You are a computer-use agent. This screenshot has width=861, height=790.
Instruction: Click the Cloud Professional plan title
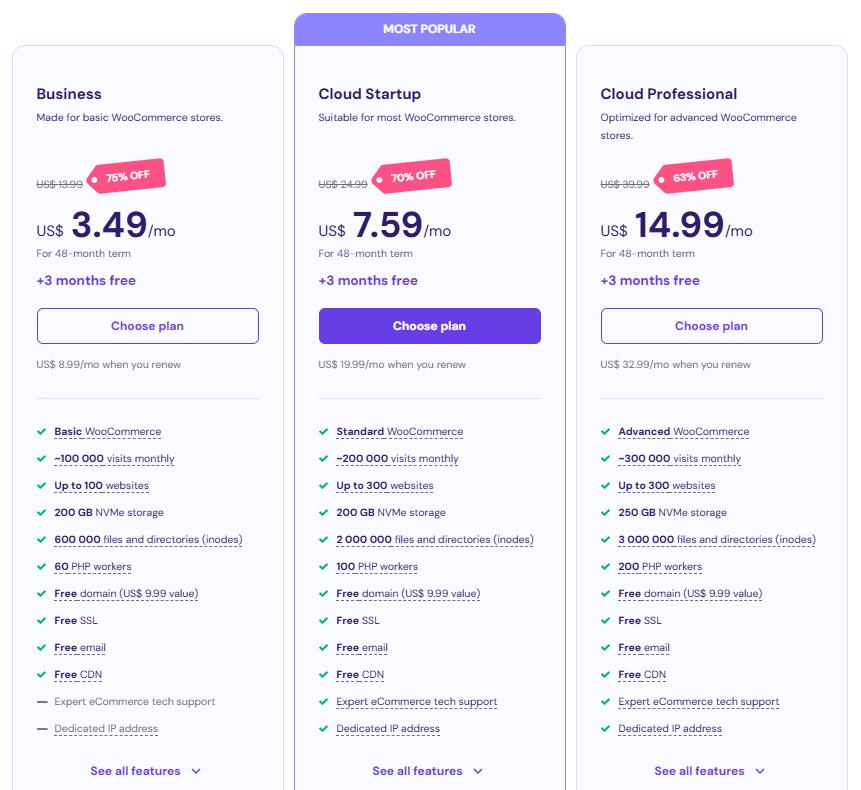(x=668, y=94)
